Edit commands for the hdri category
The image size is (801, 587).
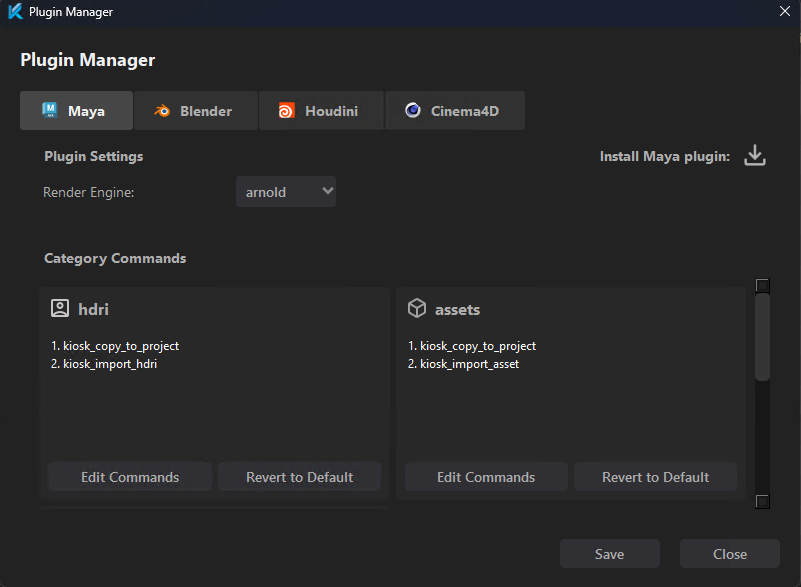pos(129,477)
